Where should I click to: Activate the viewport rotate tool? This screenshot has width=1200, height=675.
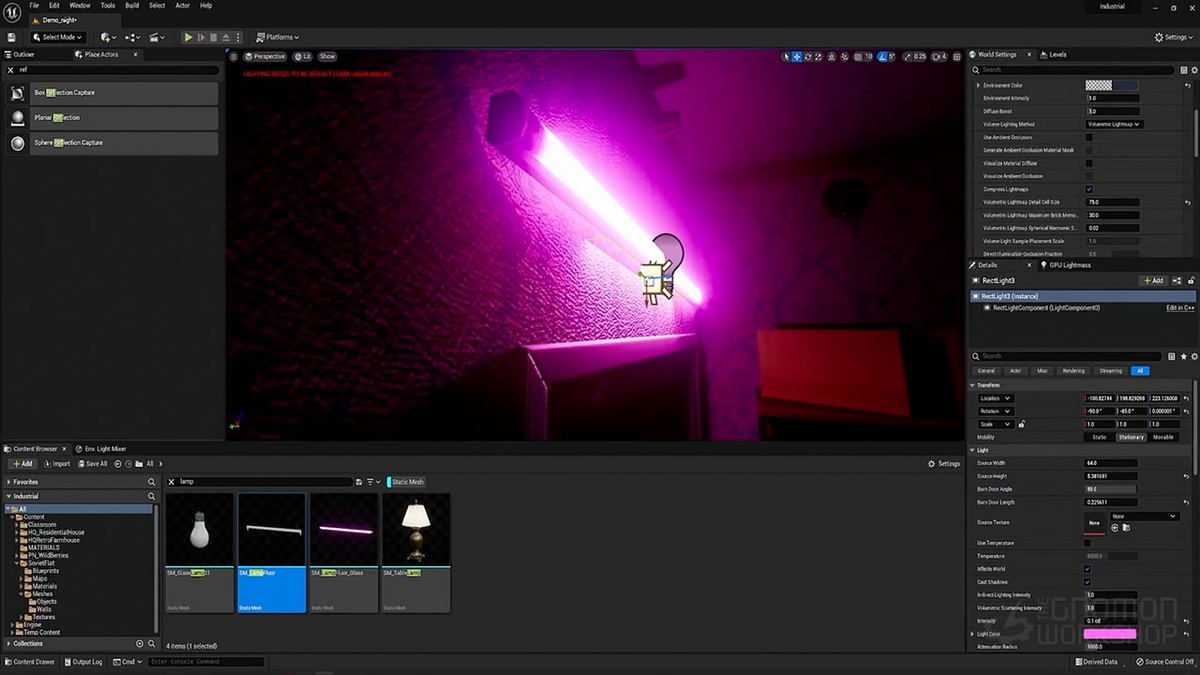click(x=808, y=56)
